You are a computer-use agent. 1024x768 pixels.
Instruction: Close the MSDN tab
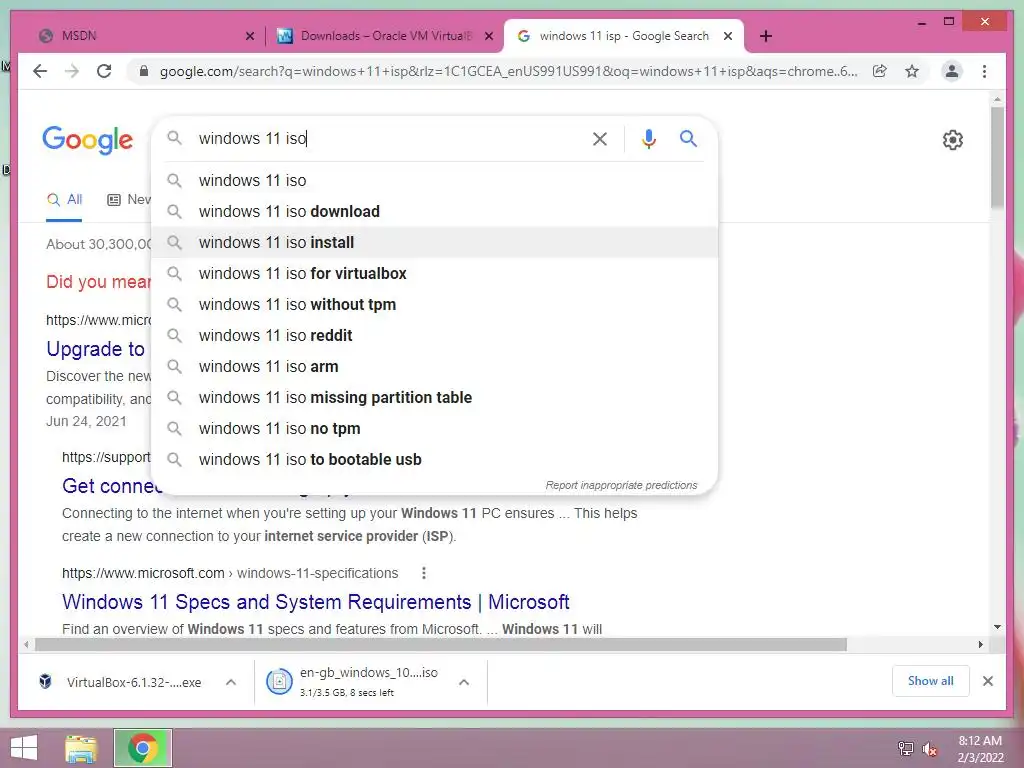tap(249, 36)
